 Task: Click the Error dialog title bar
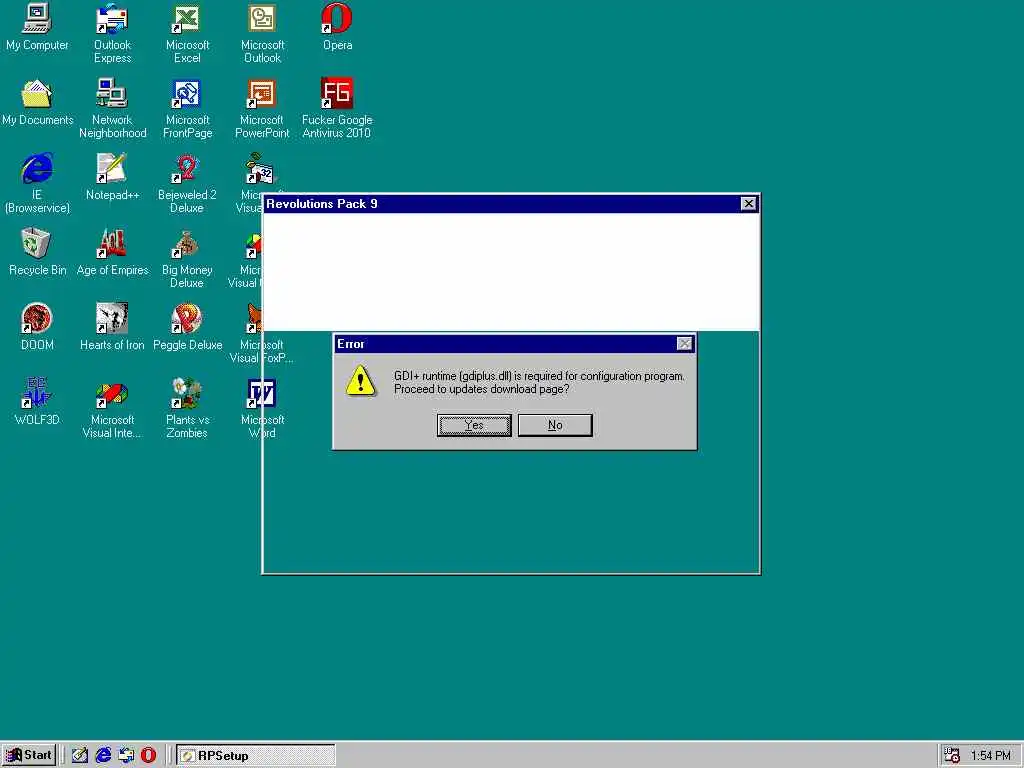click(x=515, y=344)
